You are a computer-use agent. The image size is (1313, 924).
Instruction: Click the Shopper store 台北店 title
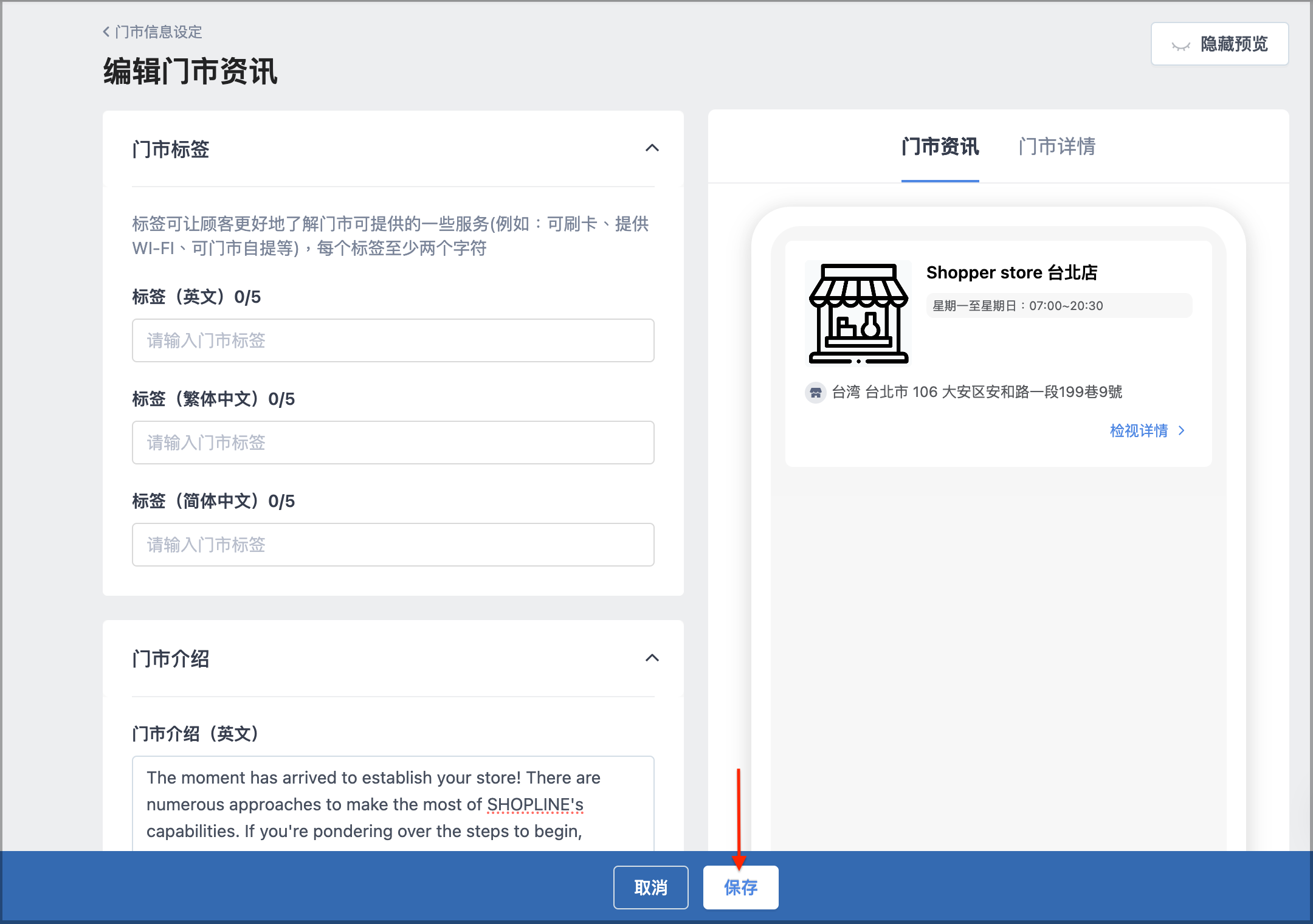[1011, 272]
